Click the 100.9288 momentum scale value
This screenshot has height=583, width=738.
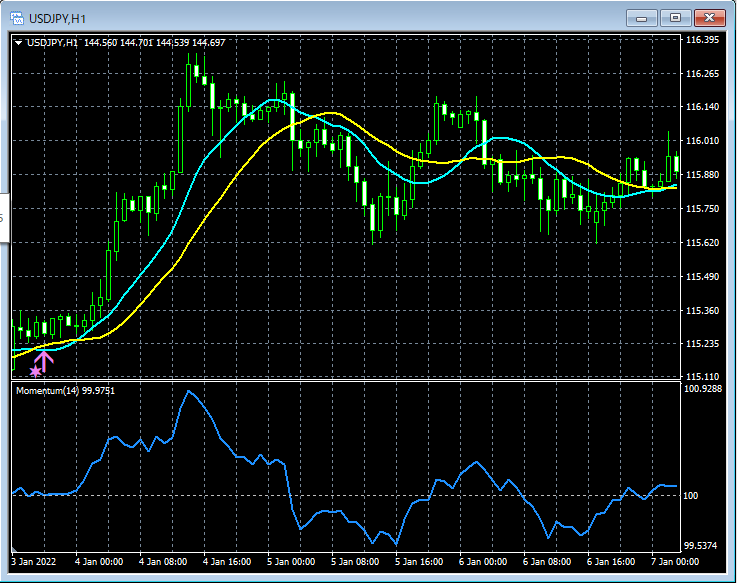pos(703,389)
